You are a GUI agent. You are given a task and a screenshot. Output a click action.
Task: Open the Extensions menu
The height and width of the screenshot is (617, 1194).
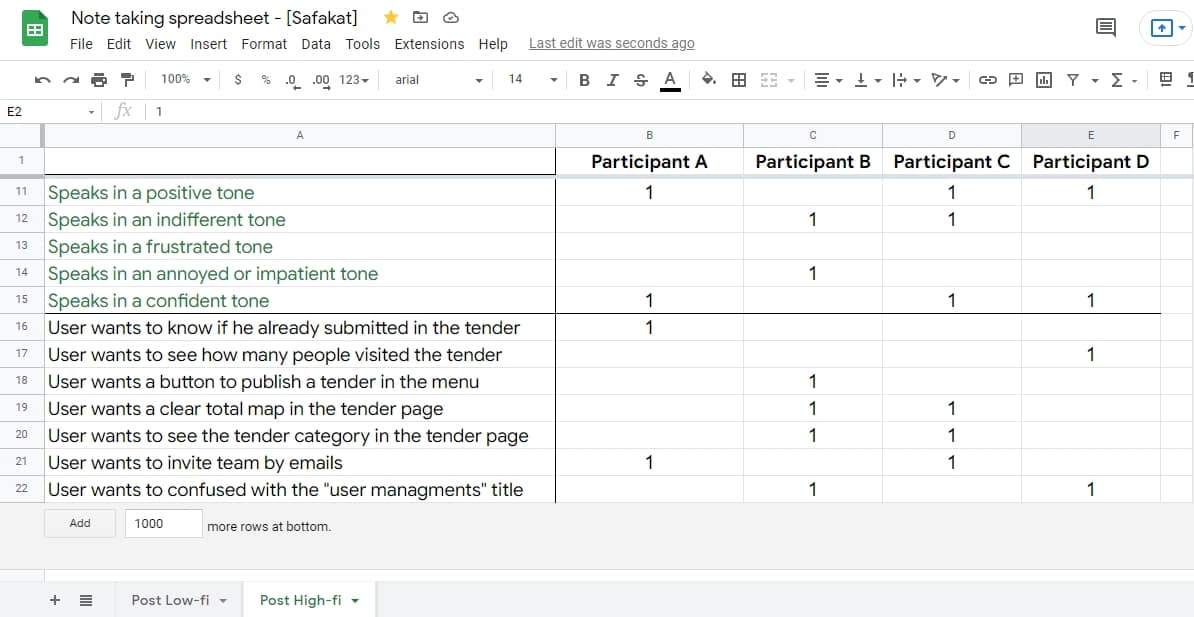pyautogui.click(x=429, y=44)
